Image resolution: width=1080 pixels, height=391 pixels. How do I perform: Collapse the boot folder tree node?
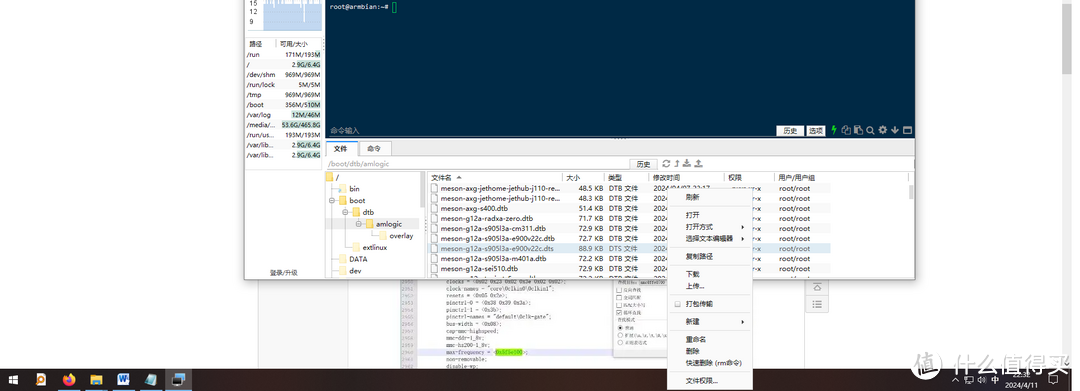pos(332,200)
